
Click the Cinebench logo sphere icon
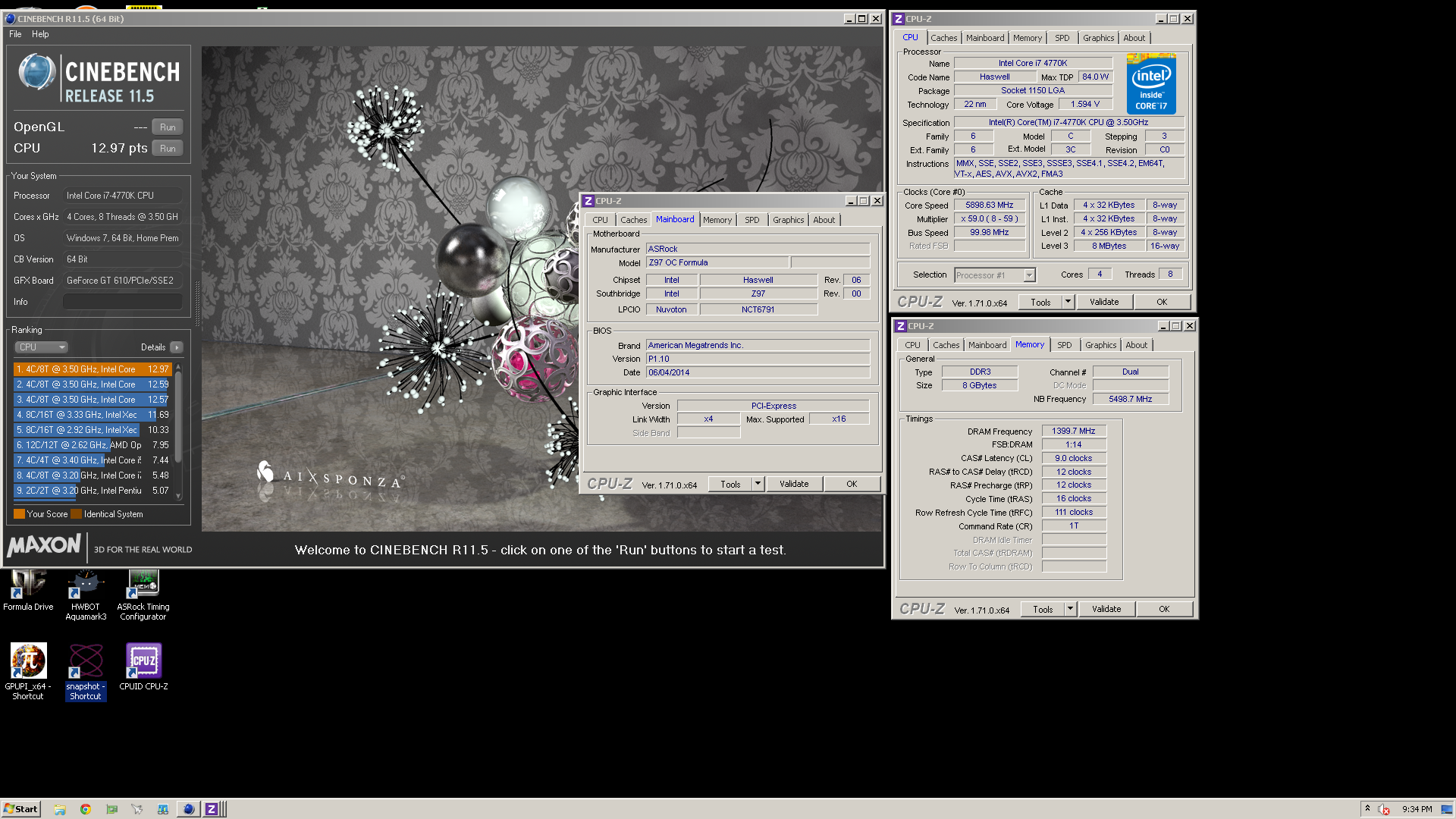pyautogui.click(x=37, y=72)
